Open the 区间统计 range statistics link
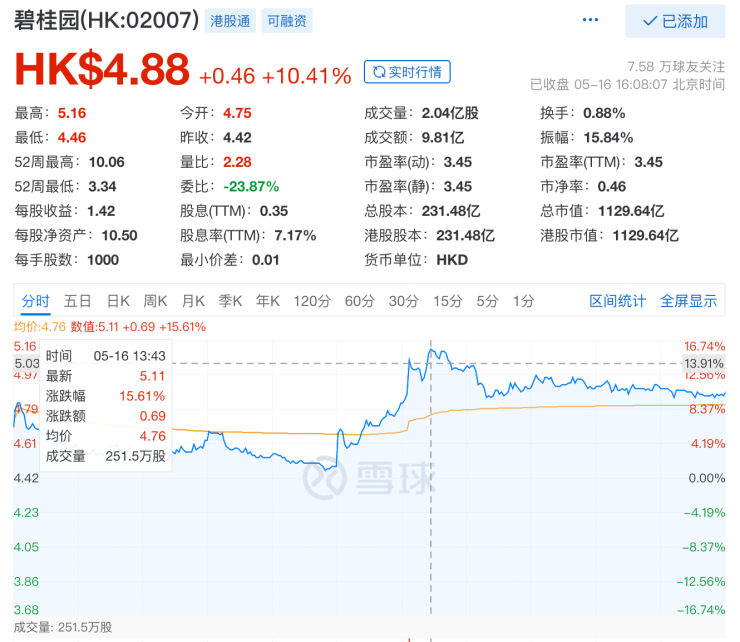Viewport: 740px width, 642px height. [617, 301]
